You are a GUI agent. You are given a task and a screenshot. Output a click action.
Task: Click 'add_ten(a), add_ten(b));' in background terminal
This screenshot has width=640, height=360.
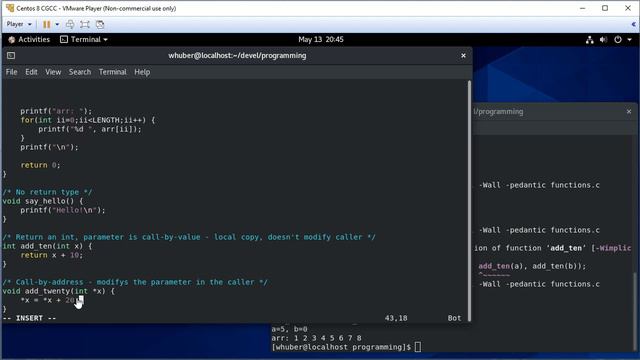[532, 266]
